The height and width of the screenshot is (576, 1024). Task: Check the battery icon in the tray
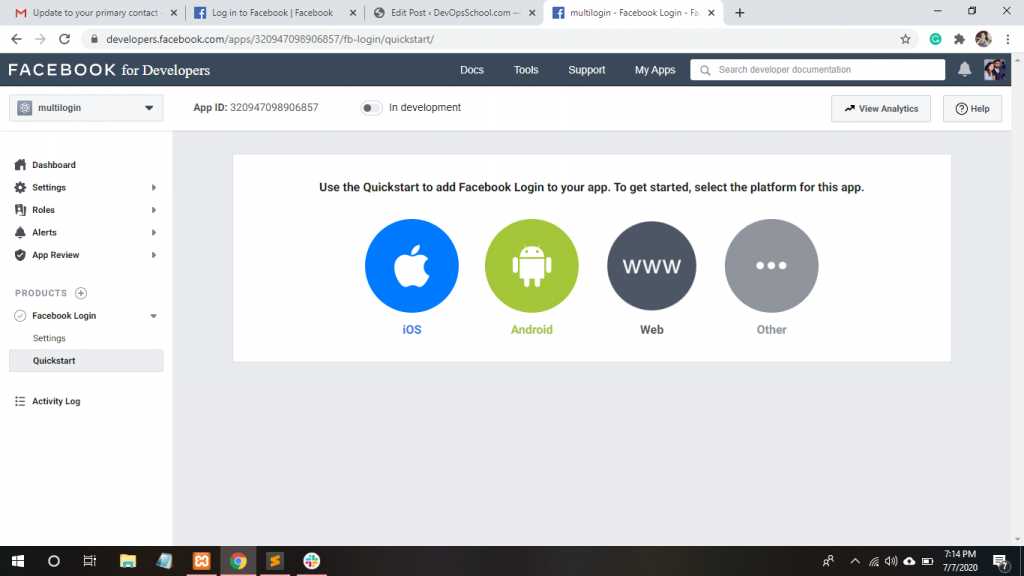tap(927, 561)
